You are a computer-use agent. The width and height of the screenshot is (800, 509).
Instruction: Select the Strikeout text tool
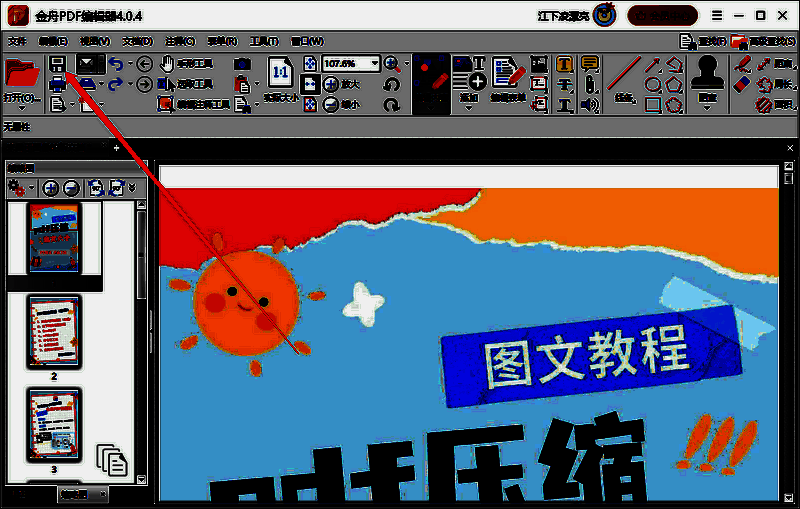point(564,85)
